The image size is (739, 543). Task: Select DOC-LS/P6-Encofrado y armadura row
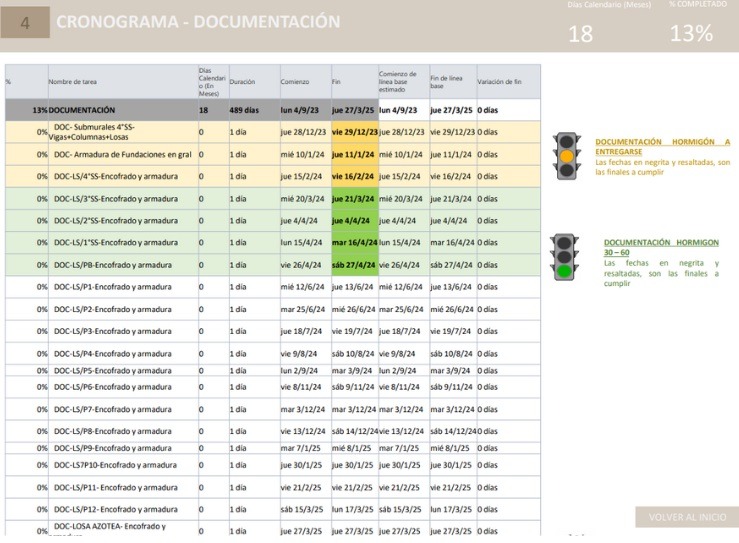coord(273,387)
